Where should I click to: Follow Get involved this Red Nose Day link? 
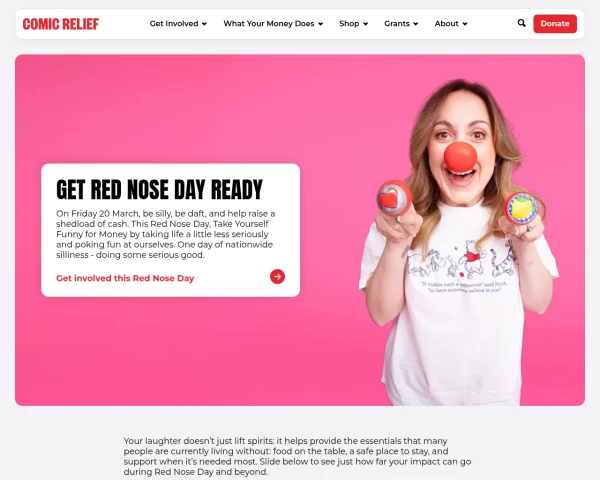pos(125,278)
